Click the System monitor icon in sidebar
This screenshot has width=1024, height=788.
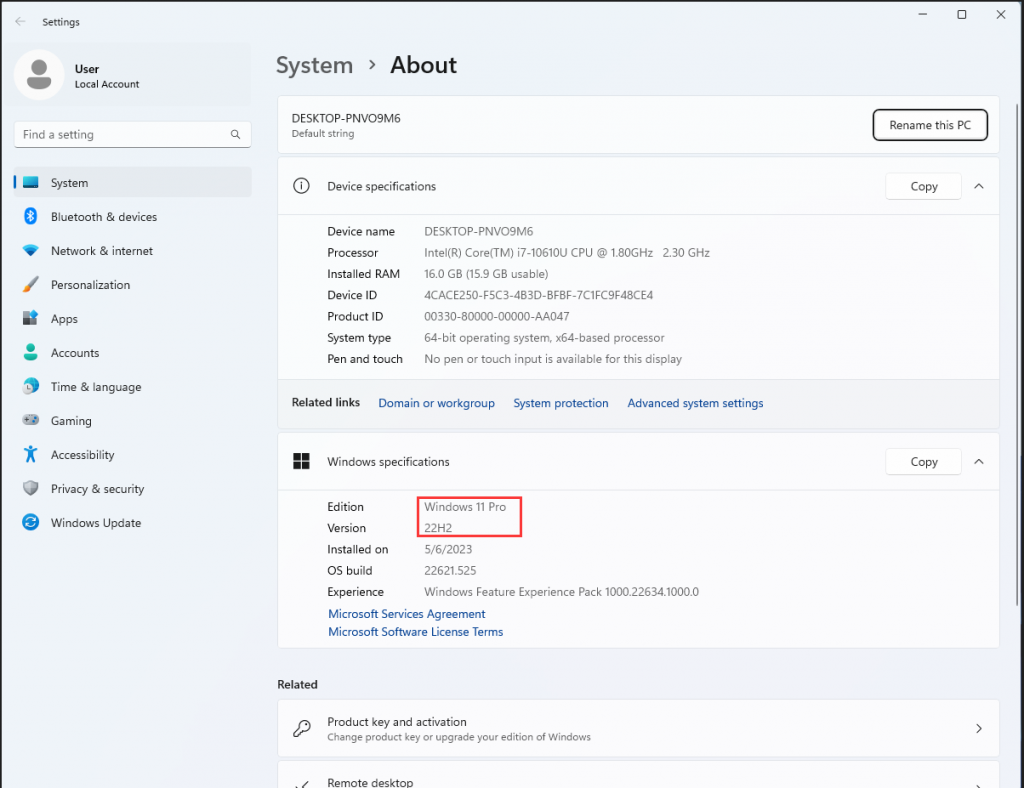(x=31, y=183)
